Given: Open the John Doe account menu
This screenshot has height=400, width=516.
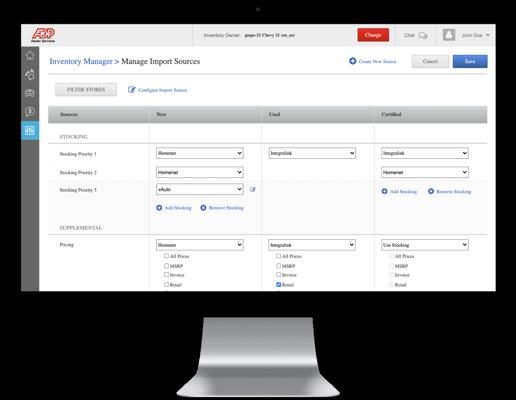Looking at the screenshot, I should pos(475,35).
